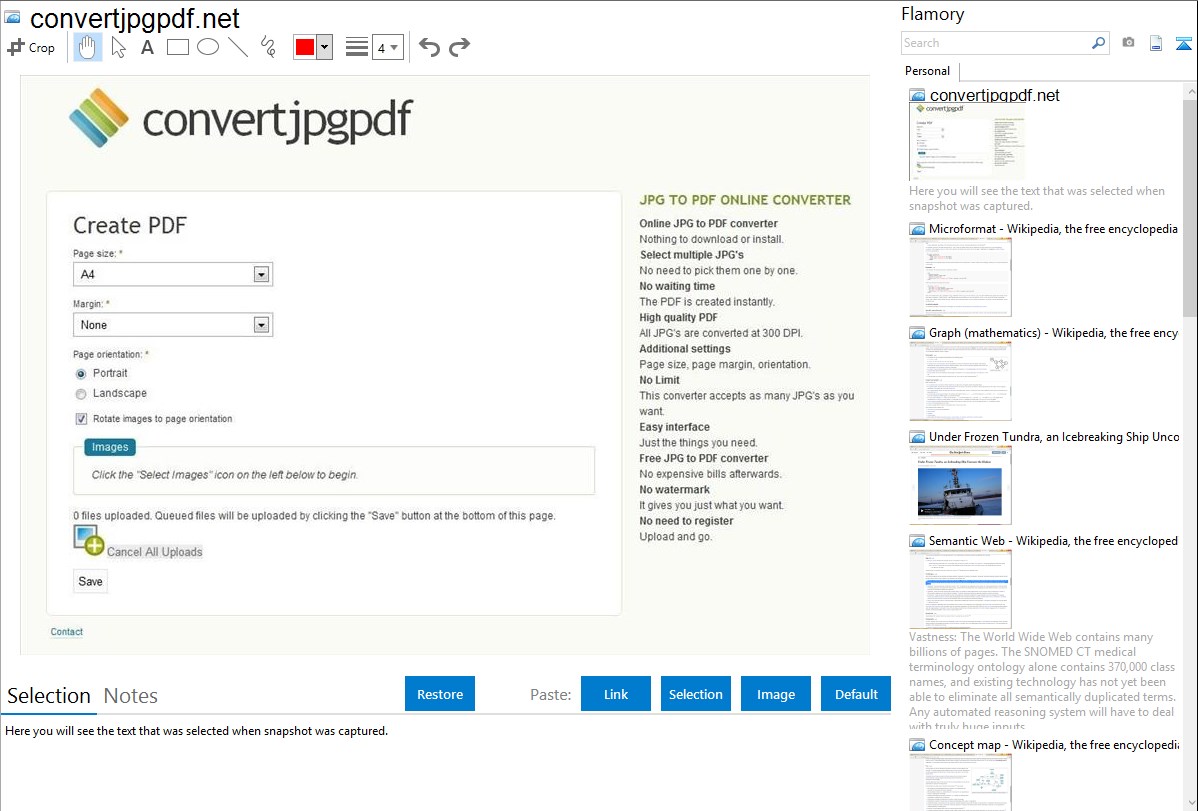The height and width of the screenshot is (811, 1198).
Task: Click the blue page document icon
Action: coord(1156,43)
